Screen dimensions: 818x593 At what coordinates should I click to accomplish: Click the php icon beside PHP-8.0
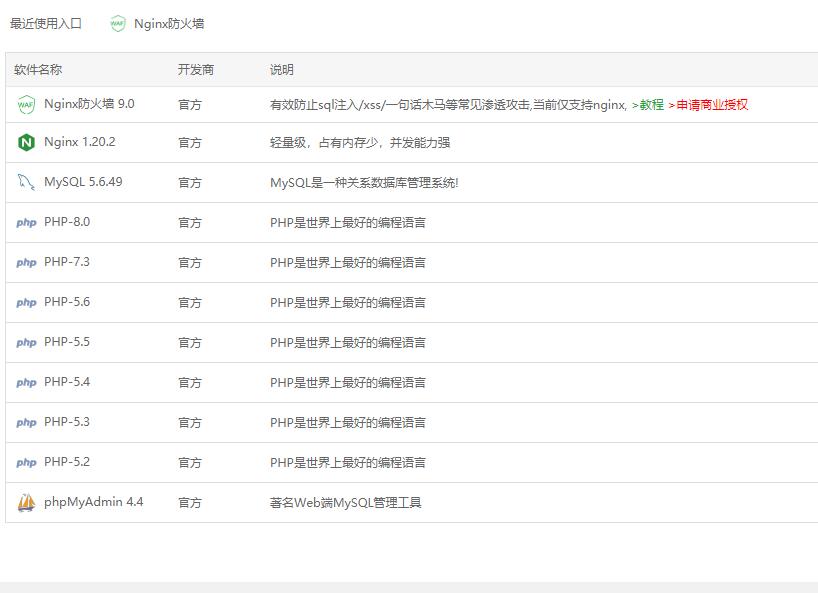click(x=26, y=223)
